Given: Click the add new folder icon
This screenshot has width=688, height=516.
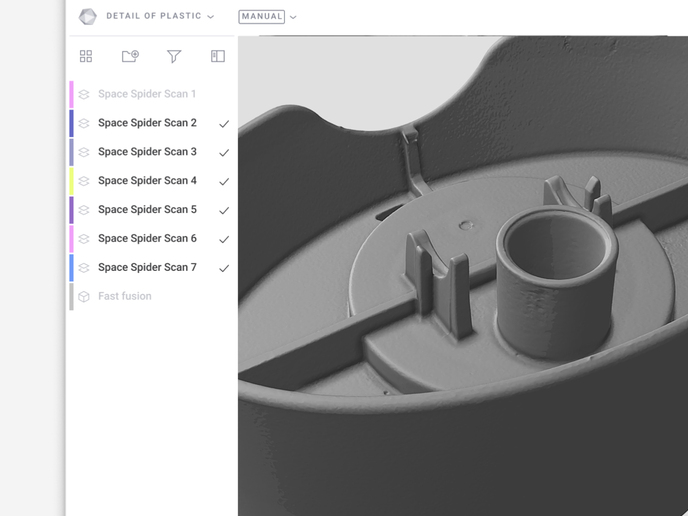Looking at the screenshot, I should tap(130, 57).
